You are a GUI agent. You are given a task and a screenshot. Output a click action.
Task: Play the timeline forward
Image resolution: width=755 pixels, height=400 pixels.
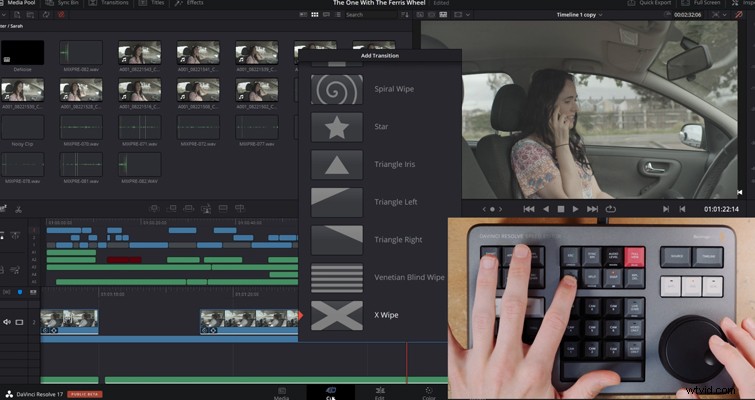pyautogui.click(x=575, y=209)
